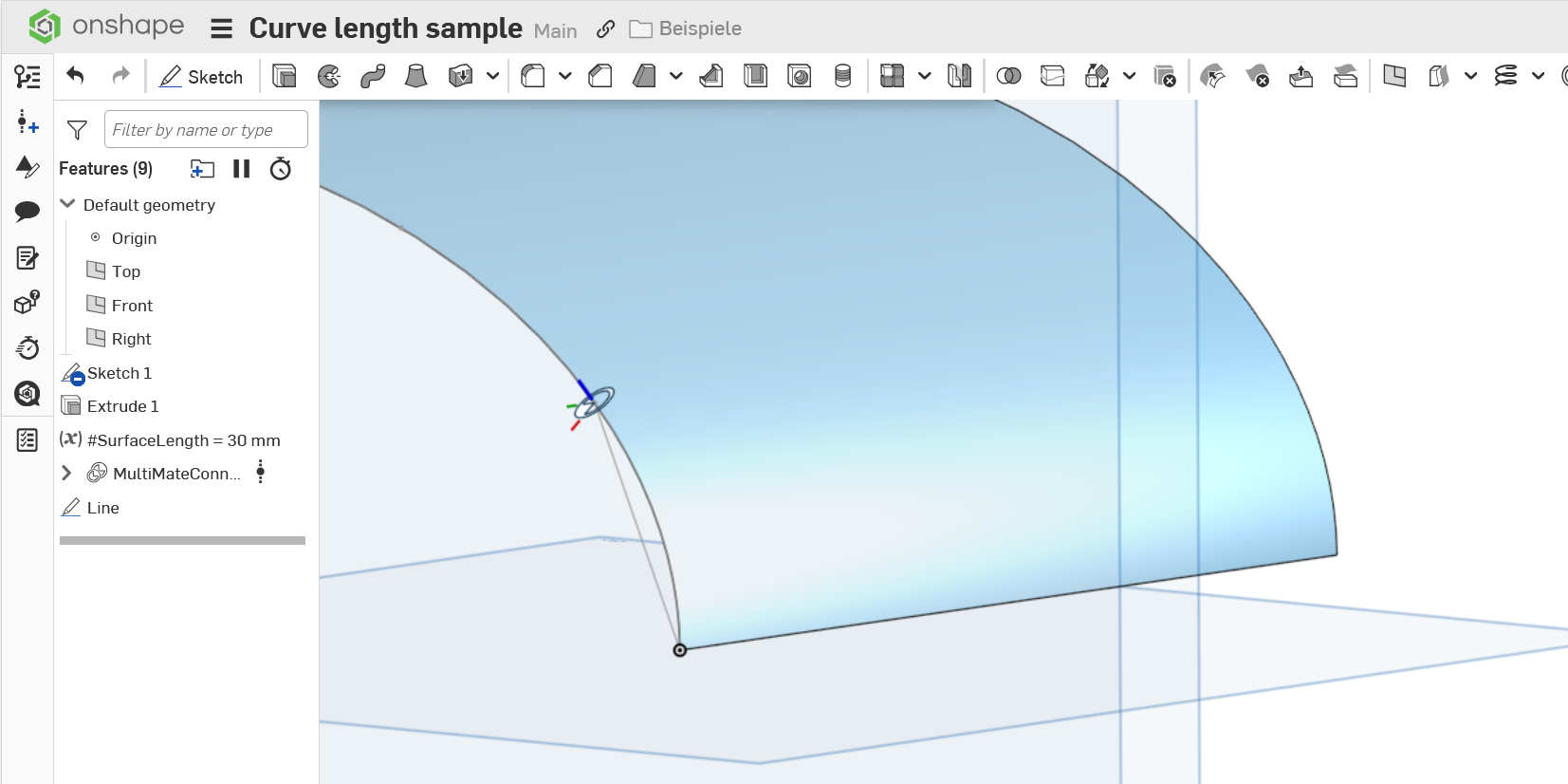Collapse the Default geometry group
1568x784 pixels.
67,204
